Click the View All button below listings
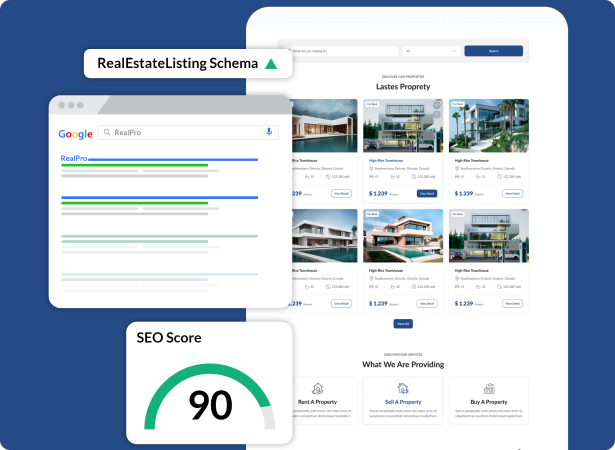Screen dimensions: 615x450 (402, 324)
